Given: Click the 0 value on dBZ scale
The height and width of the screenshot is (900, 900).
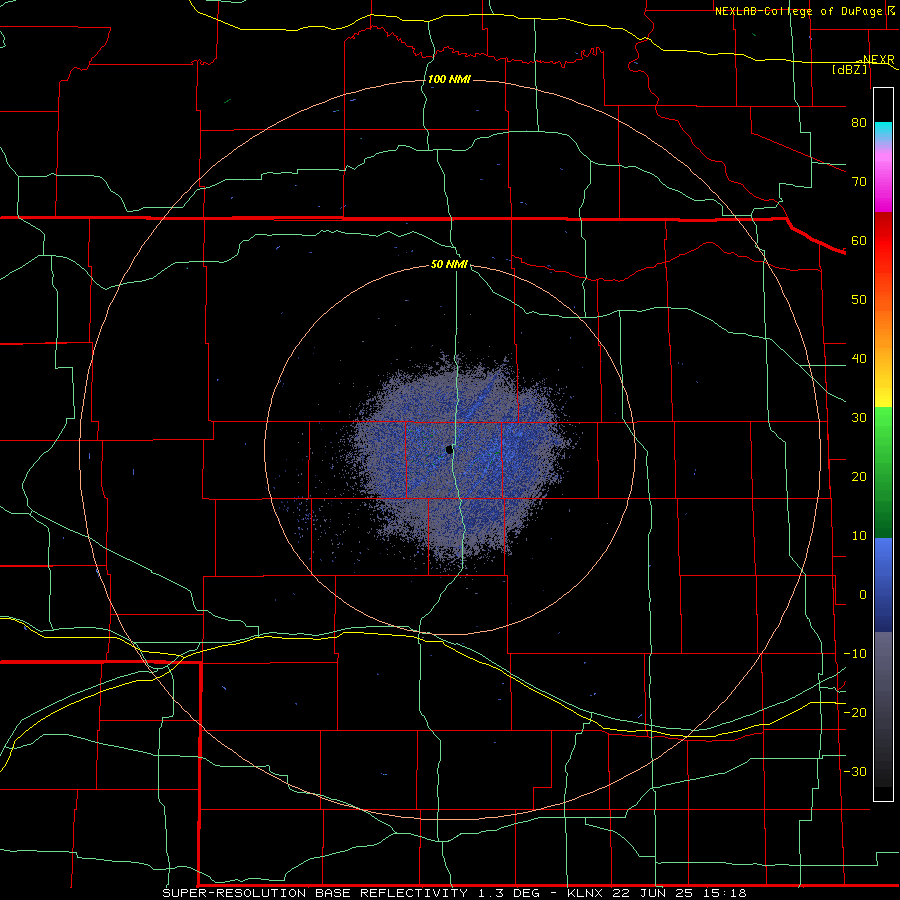Looking at the screenshot, I should tap(863, 595).
